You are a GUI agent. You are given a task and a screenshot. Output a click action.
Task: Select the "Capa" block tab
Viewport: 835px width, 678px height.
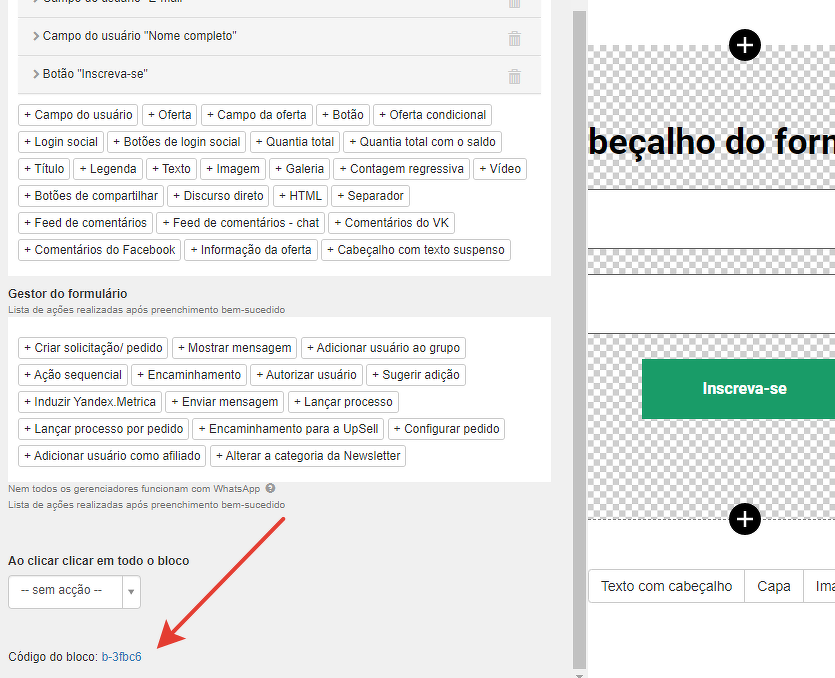(x=774, y=586)
